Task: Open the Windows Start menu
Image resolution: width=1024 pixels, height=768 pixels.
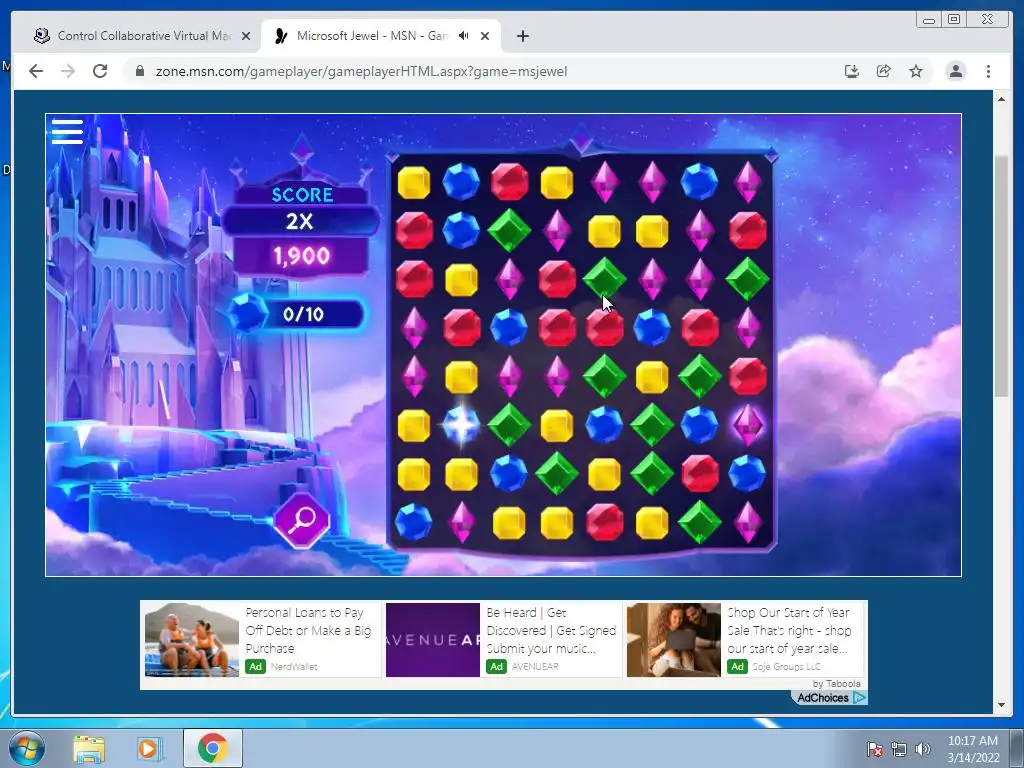Action: (27, 748)
